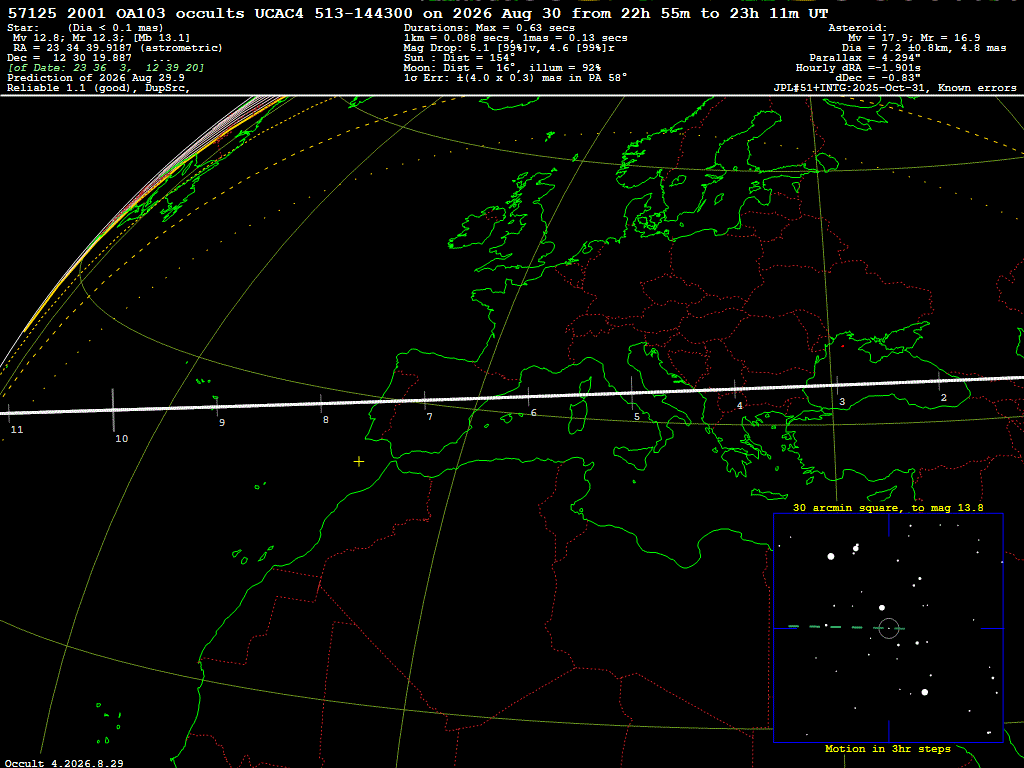Image resolution: width=1024 pixels, height=768 pixels.
Task: Click the 'Occult 4.2026.8.29' version label
Action: (64, 763)
